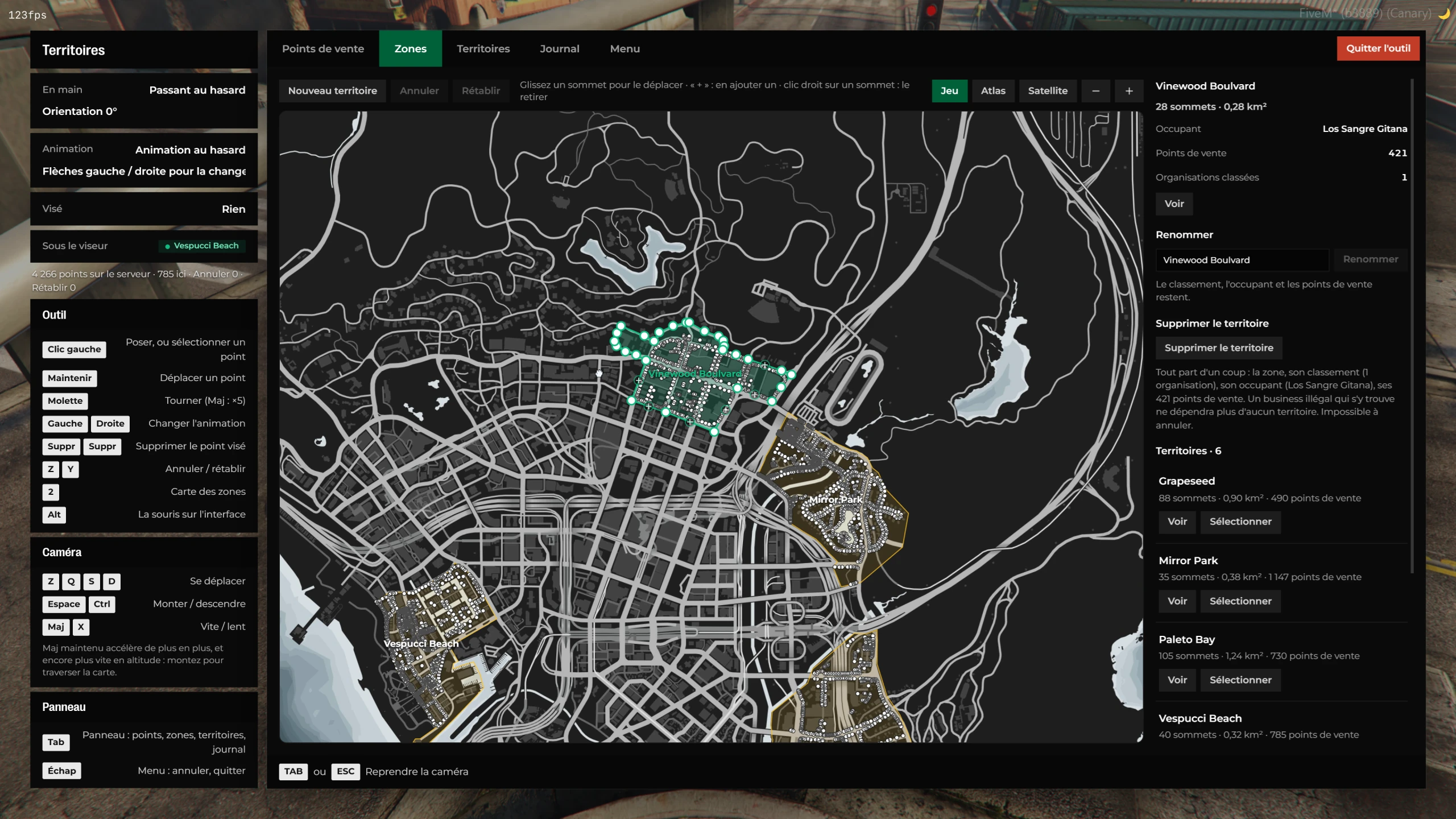
Task: Click Quitter l'outil button
Action: (1378, 48)
